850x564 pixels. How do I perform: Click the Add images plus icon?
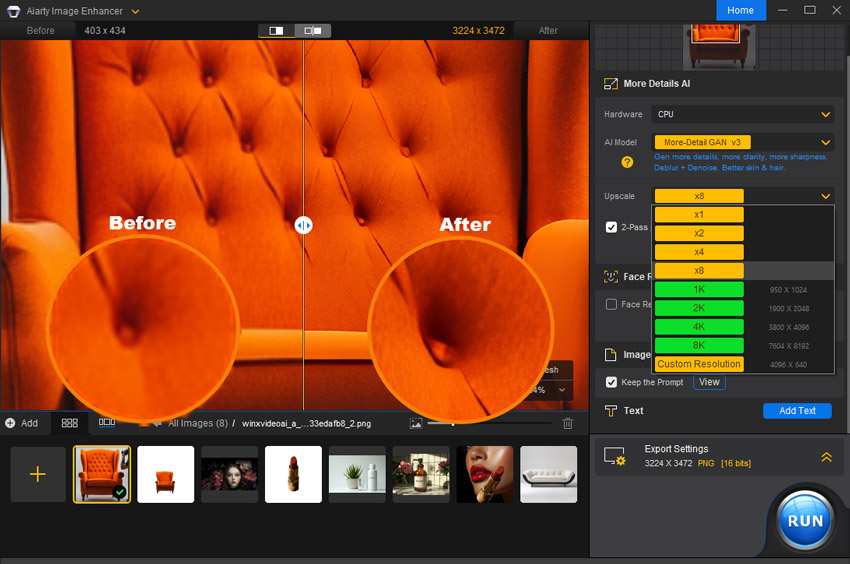pyautogui.click(x=10, y=423)
